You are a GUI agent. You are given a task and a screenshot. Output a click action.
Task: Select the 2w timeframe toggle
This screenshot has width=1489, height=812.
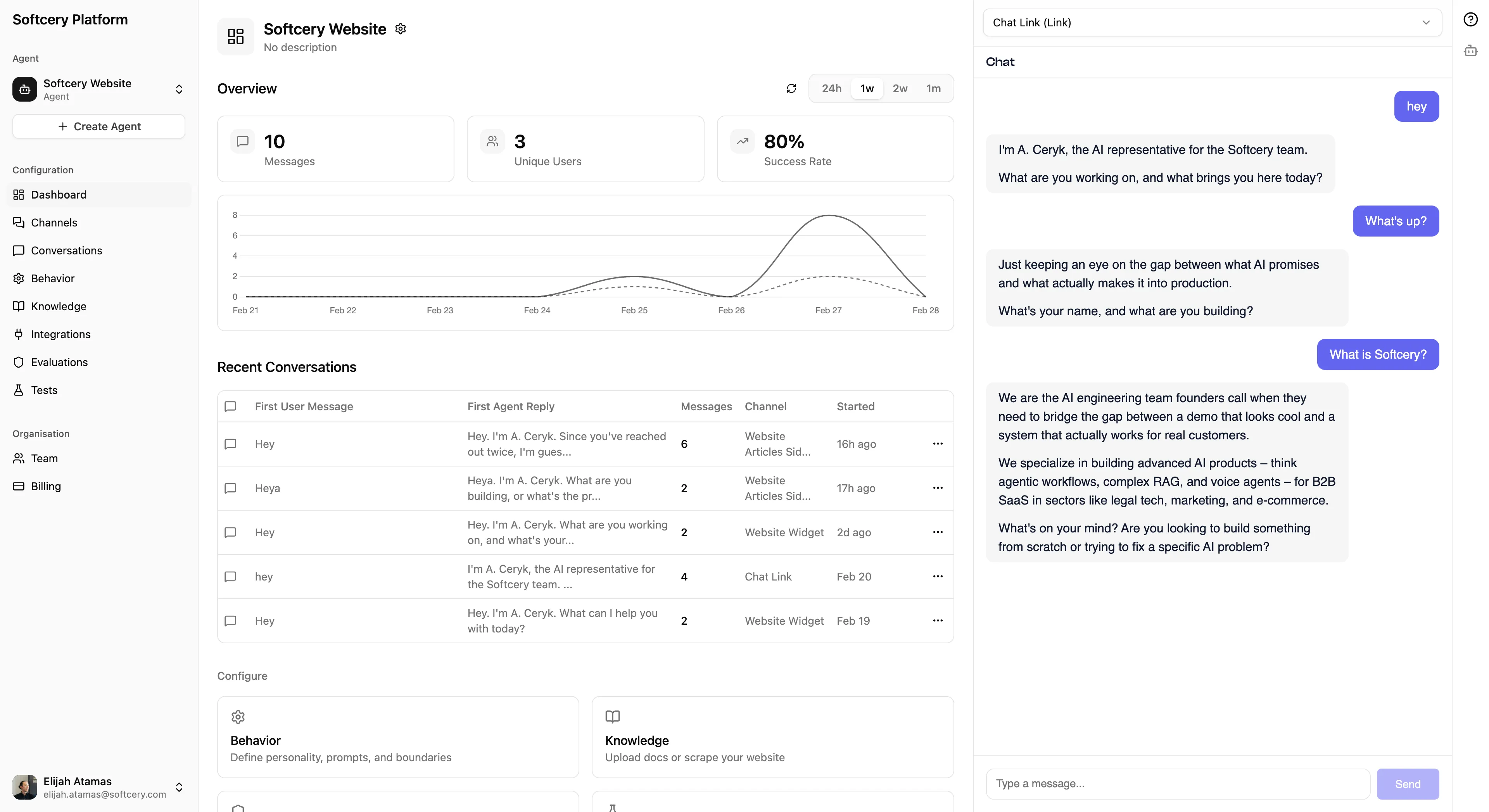tap(900, 88)
